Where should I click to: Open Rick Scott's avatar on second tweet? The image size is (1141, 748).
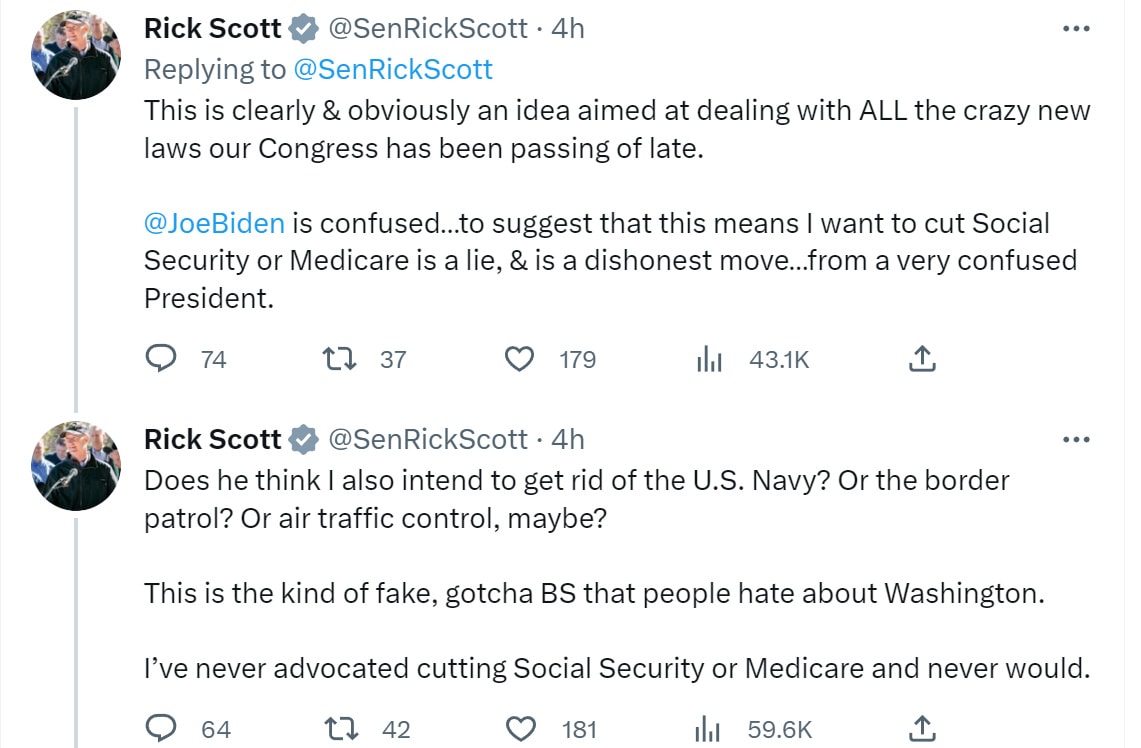(76, 466)
